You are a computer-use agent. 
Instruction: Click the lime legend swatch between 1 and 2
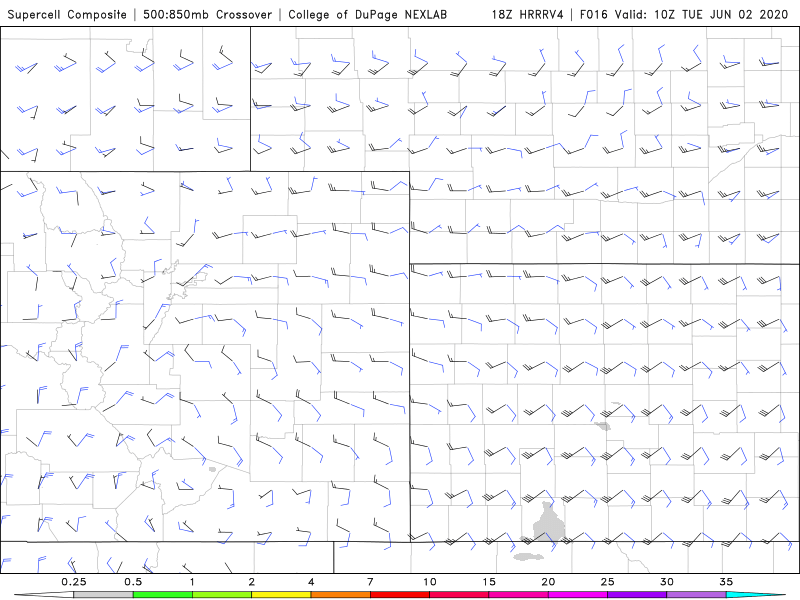(x=222, y=595)
